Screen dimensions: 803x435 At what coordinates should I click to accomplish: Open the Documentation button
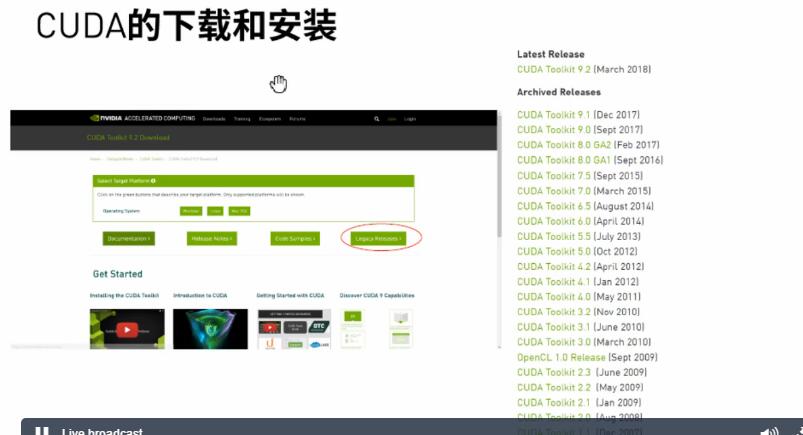click(129, 238)
